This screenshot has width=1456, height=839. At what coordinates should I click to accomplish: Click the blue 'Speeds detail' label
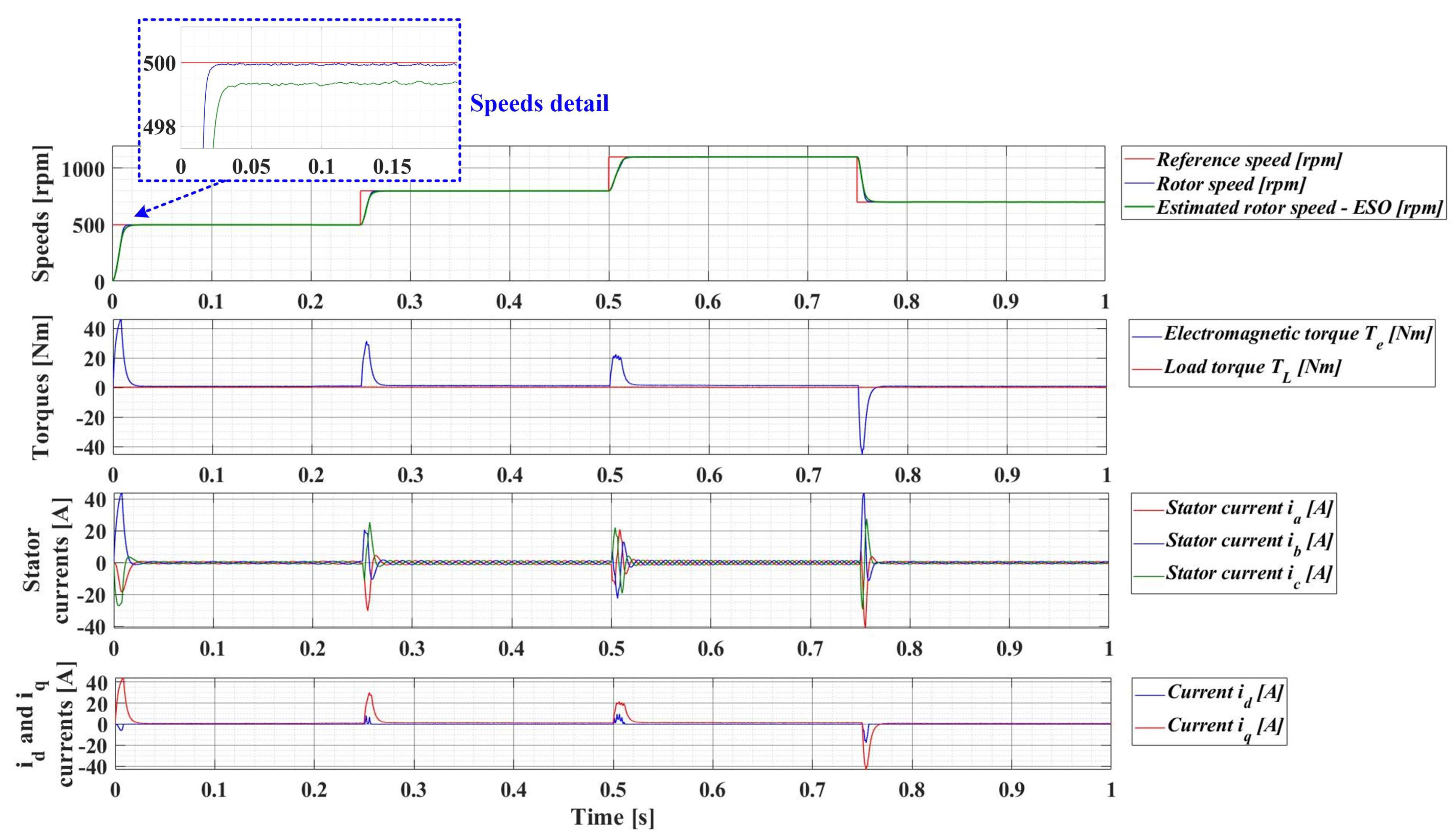coord(539,103)
